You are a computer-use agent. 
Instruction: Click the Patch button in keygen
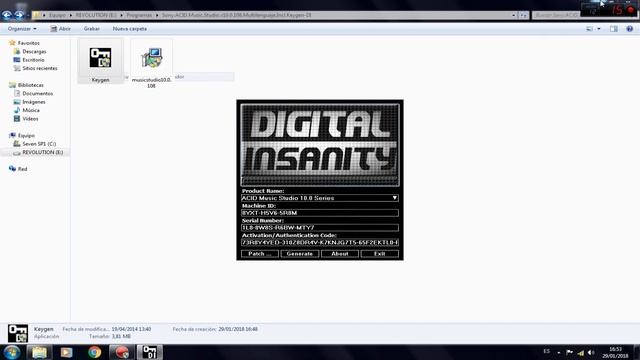tap(260, 254)
